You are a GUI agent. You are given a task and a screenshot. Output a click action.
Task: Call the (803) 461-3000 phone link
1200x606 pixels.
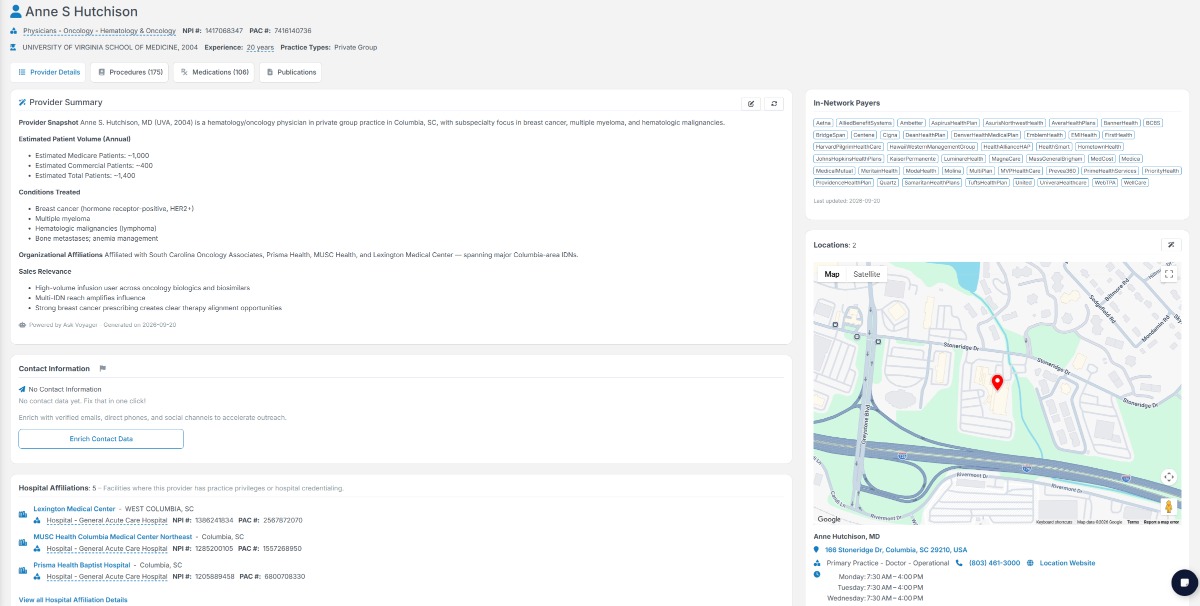pos(995,563)
